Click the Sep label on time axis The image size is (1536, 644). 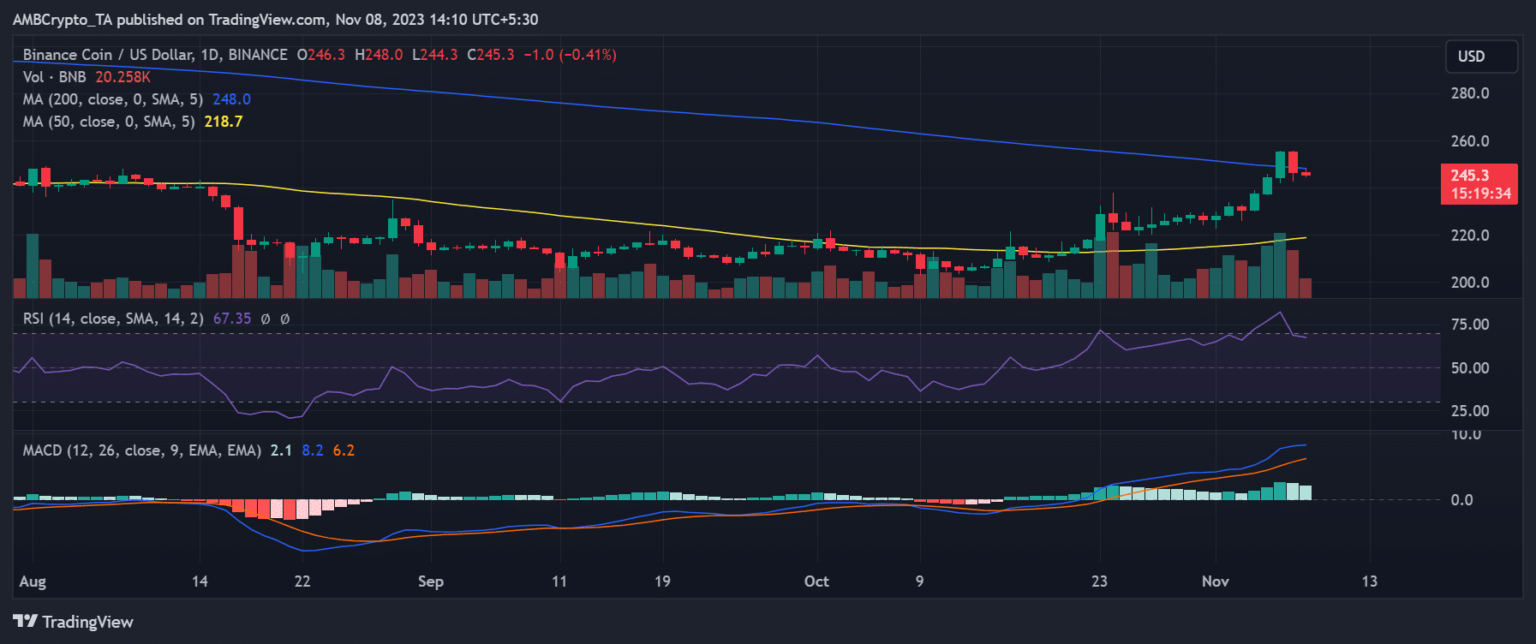tap(430, 581)
